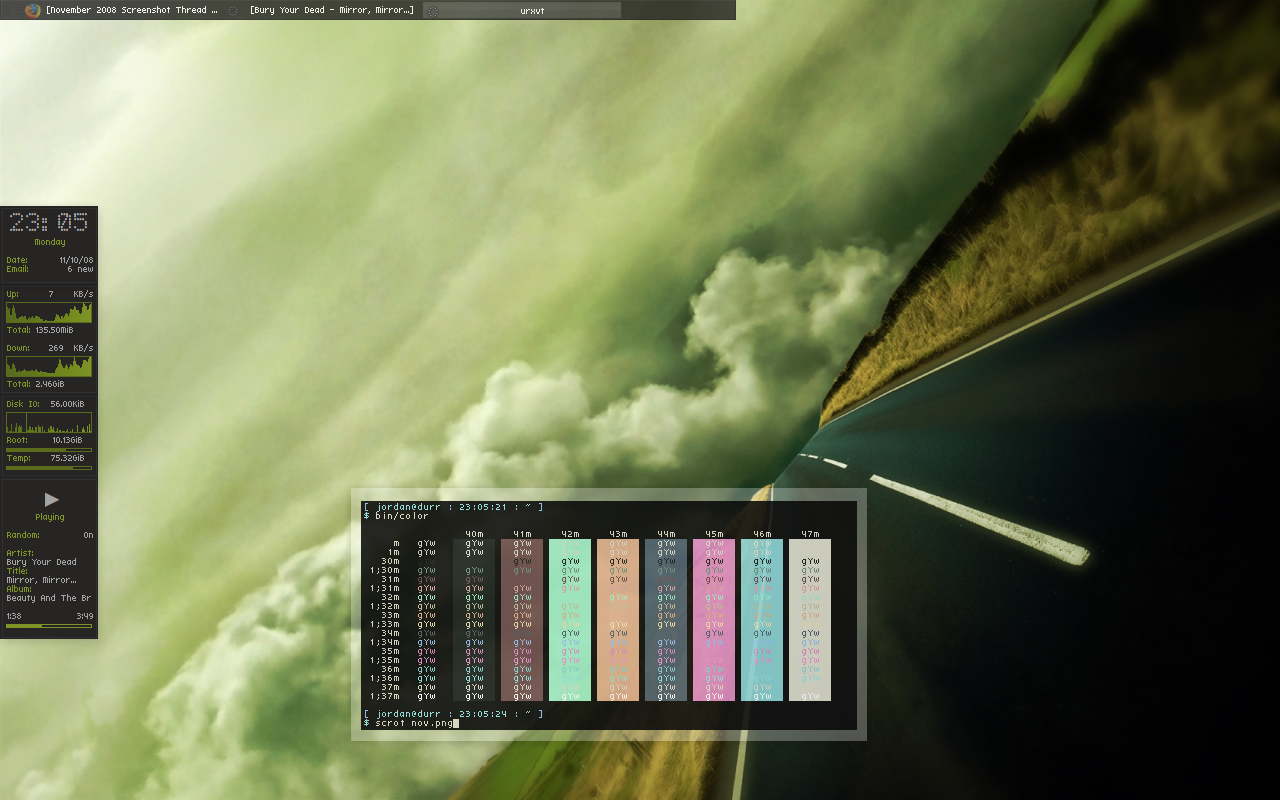Image resolution: width=1280 pixels, height=800 pixels.
Task: Click the Disk IO activity graph
Action: (49, 422)
